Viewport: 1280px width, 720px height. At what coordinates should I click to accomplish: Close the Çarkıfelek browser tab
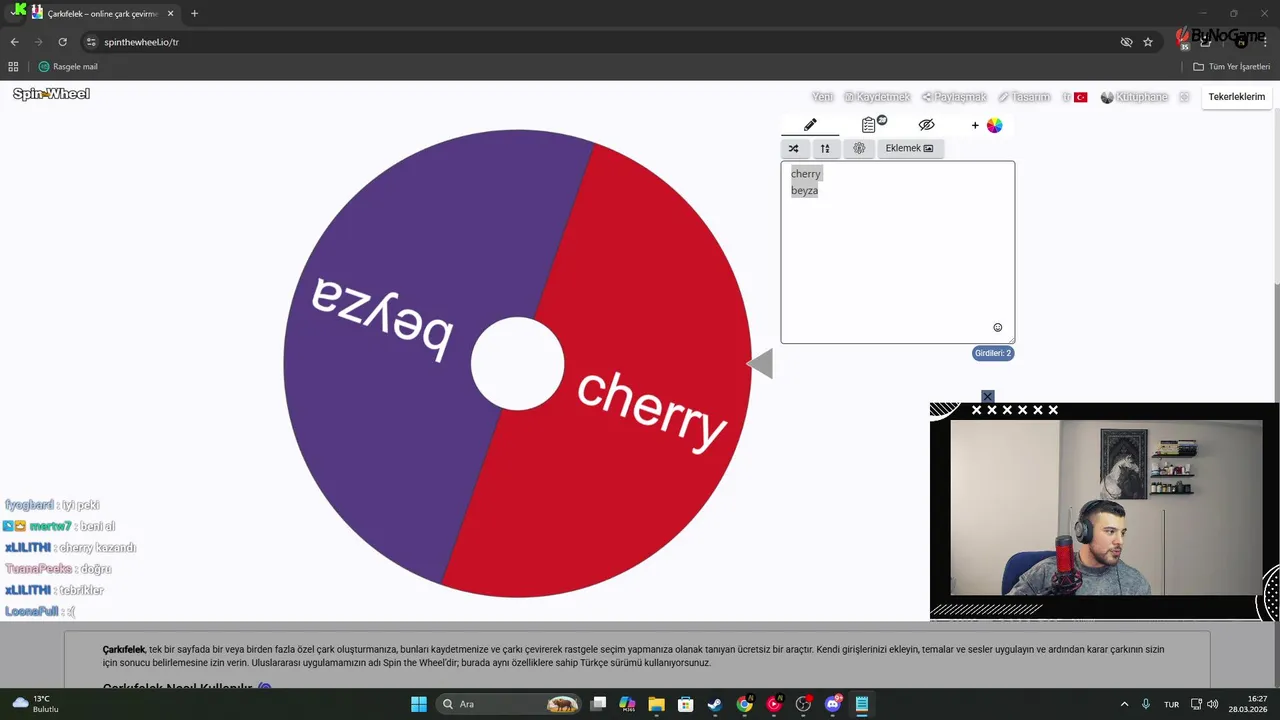(x=170, y=14)
